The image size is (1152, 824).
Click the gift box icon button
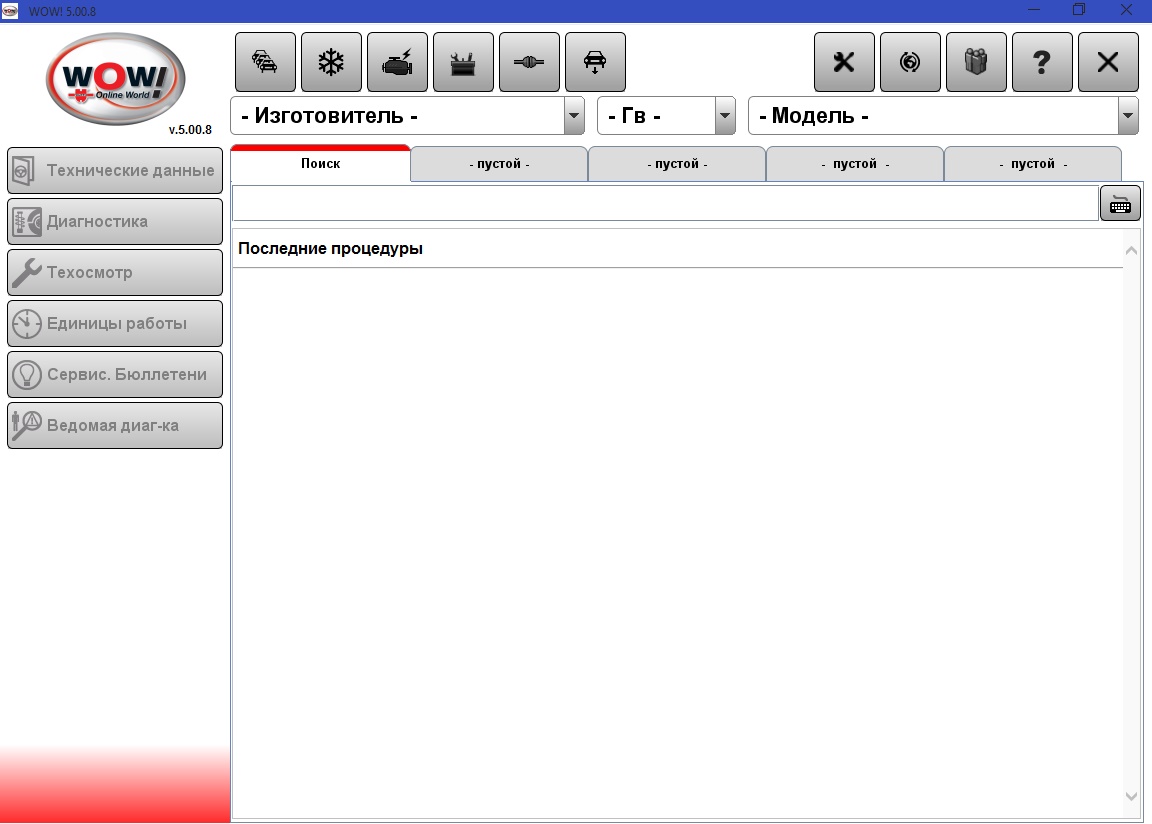pos(976,62)
